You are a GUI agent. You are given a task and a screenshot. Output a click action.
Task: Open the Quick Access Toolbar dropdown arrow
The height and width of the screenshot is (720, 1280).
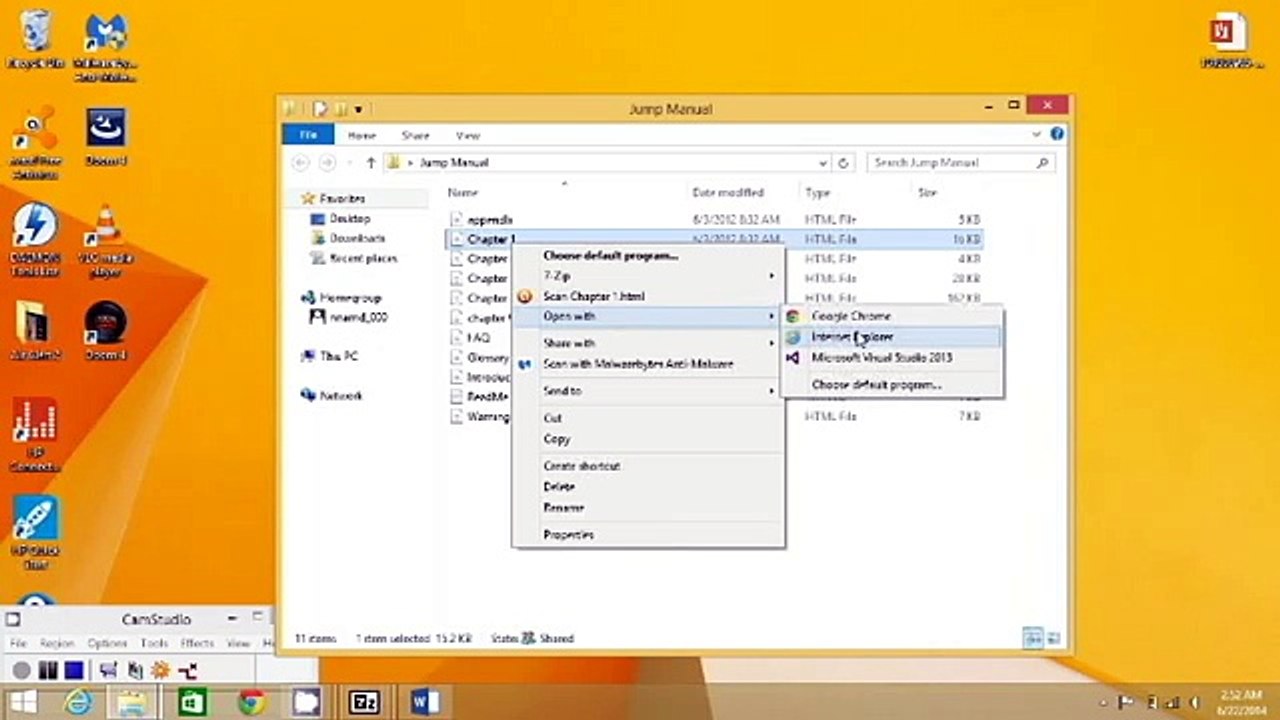(x=358, y=108)
